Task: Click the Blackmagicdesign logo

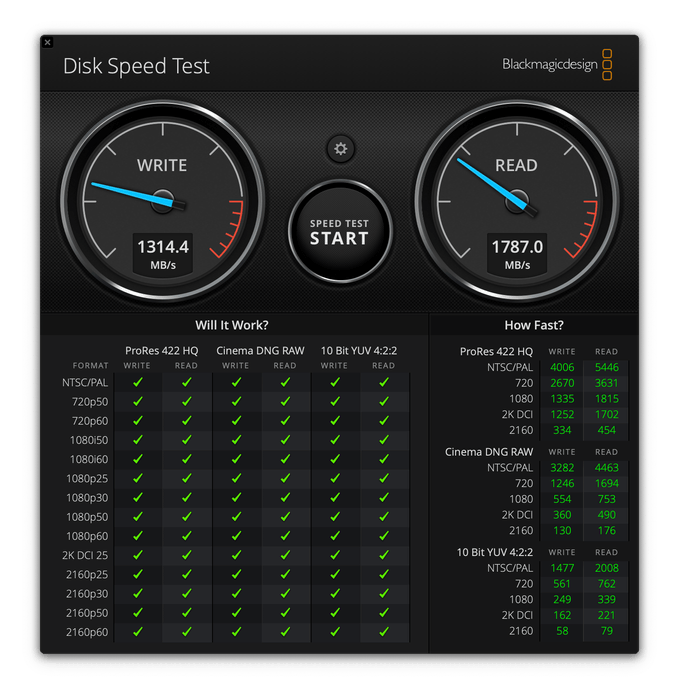Action: 556,66
